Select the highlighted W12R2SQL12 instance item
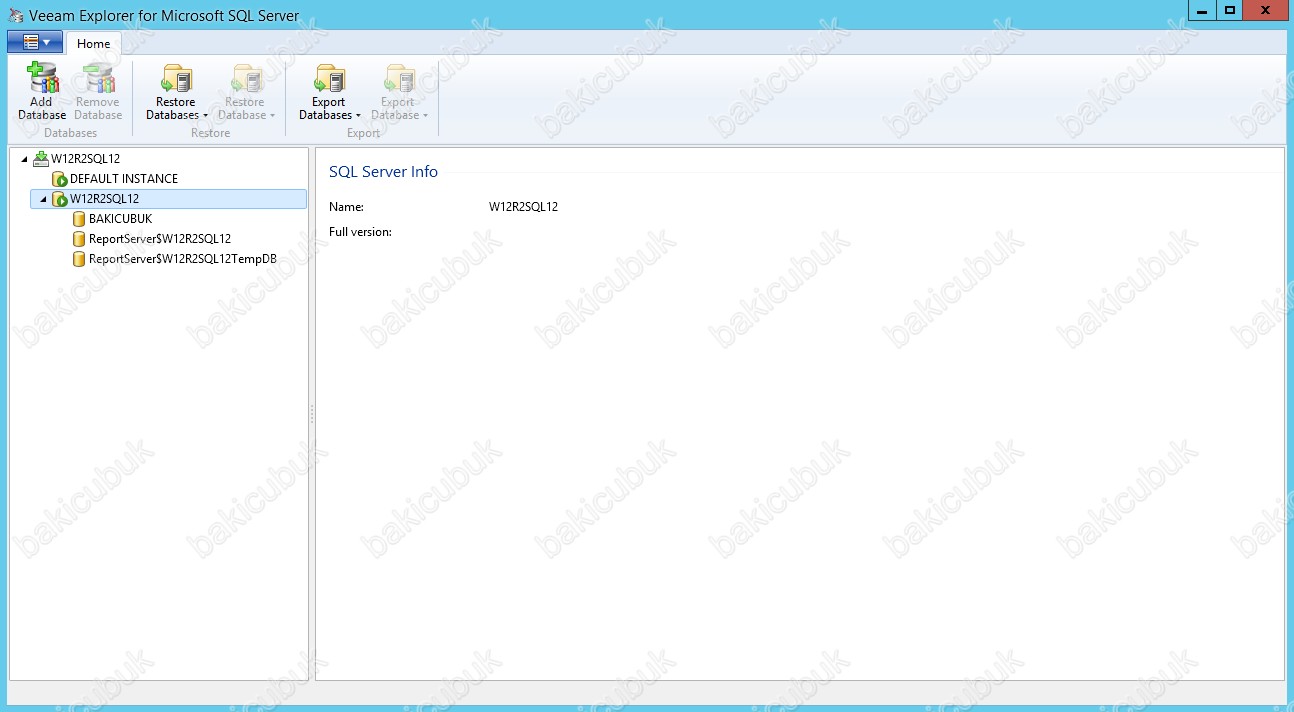The height and width of the screenshot is (712, 1294). pos(169,199)
